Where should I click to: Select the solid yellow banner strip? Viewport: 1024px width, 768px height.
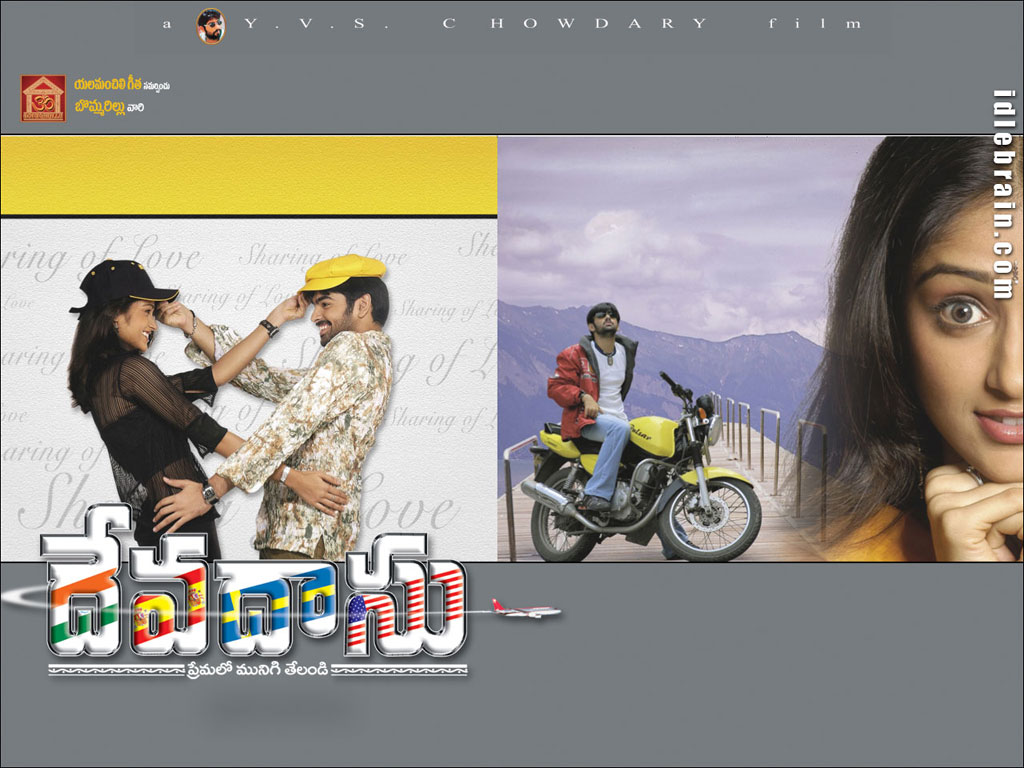click(x=248, y=176)
